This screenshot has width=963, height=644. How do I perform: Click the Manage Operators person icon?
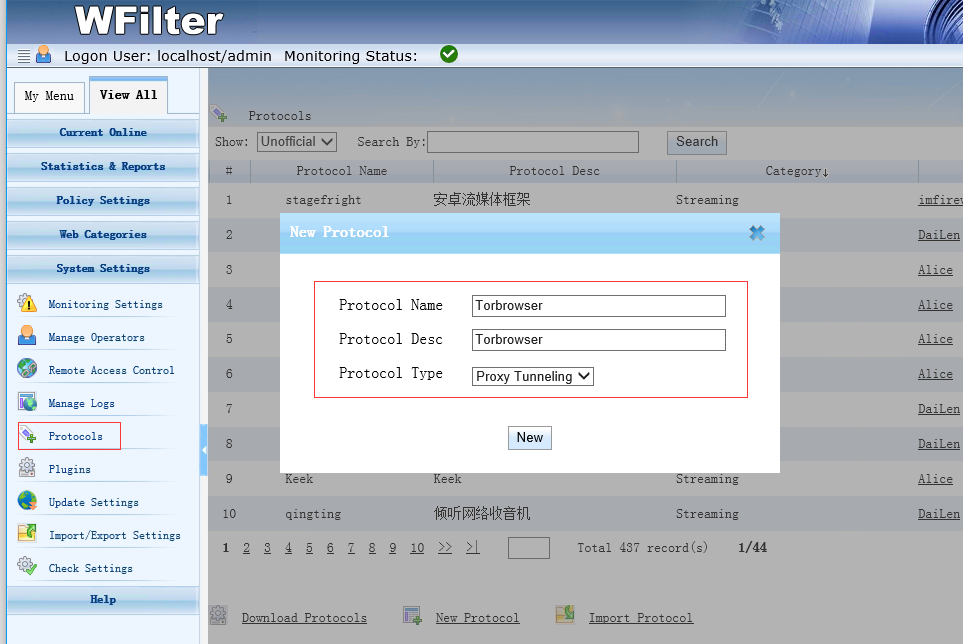click(27, 336)
